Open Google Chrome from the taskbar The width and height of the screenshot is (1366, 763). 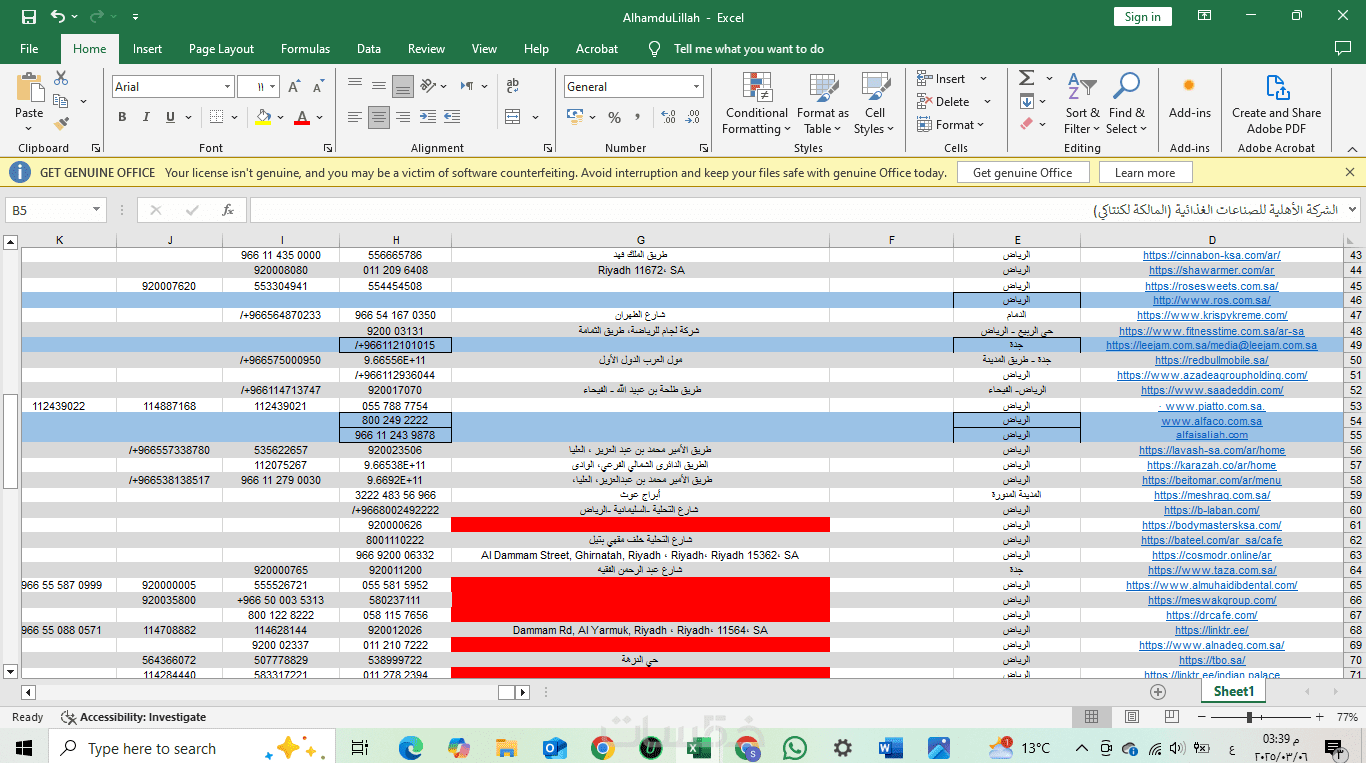tap(603, 748)
